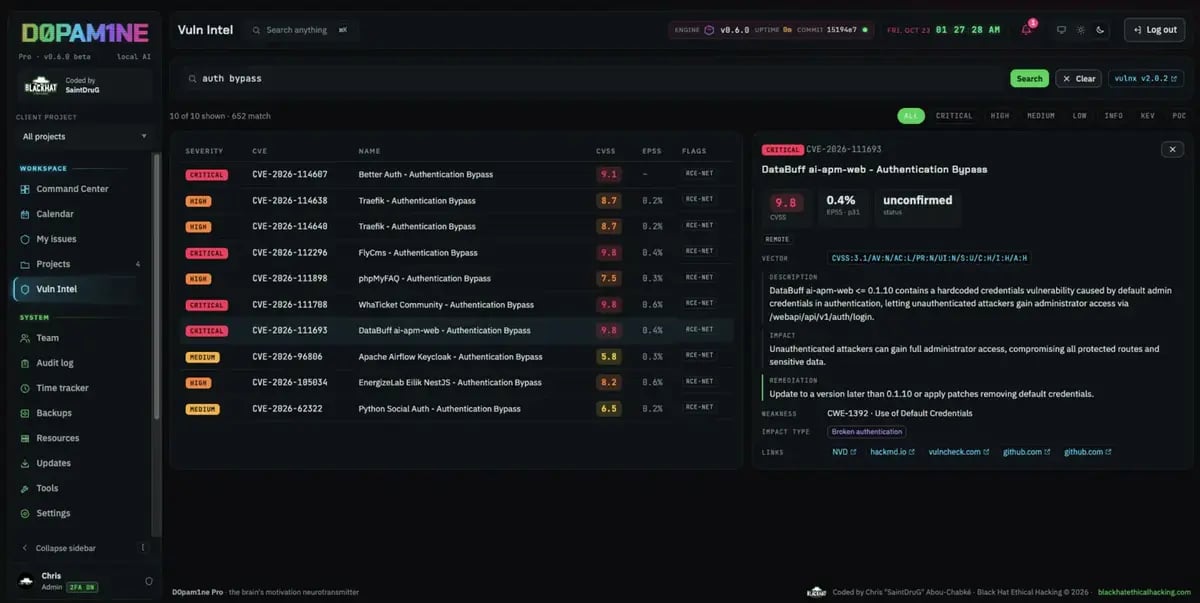Click the Vuln Intel shield icon
This screenshot has height=603, width=1200.
coord(26,289)
